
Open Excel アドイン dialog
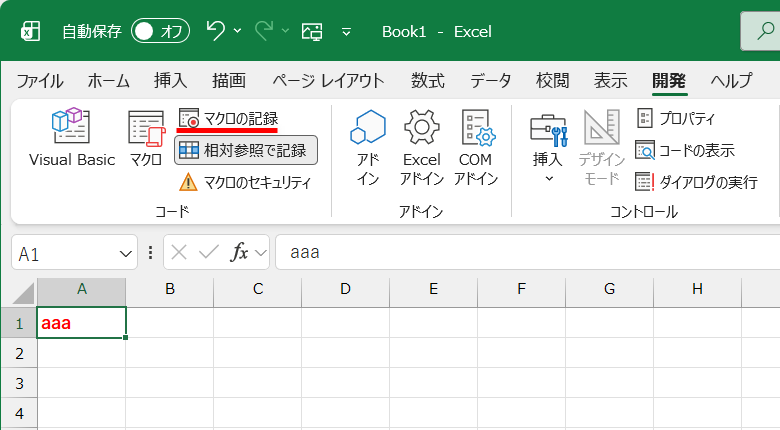[x=422, y=147]
